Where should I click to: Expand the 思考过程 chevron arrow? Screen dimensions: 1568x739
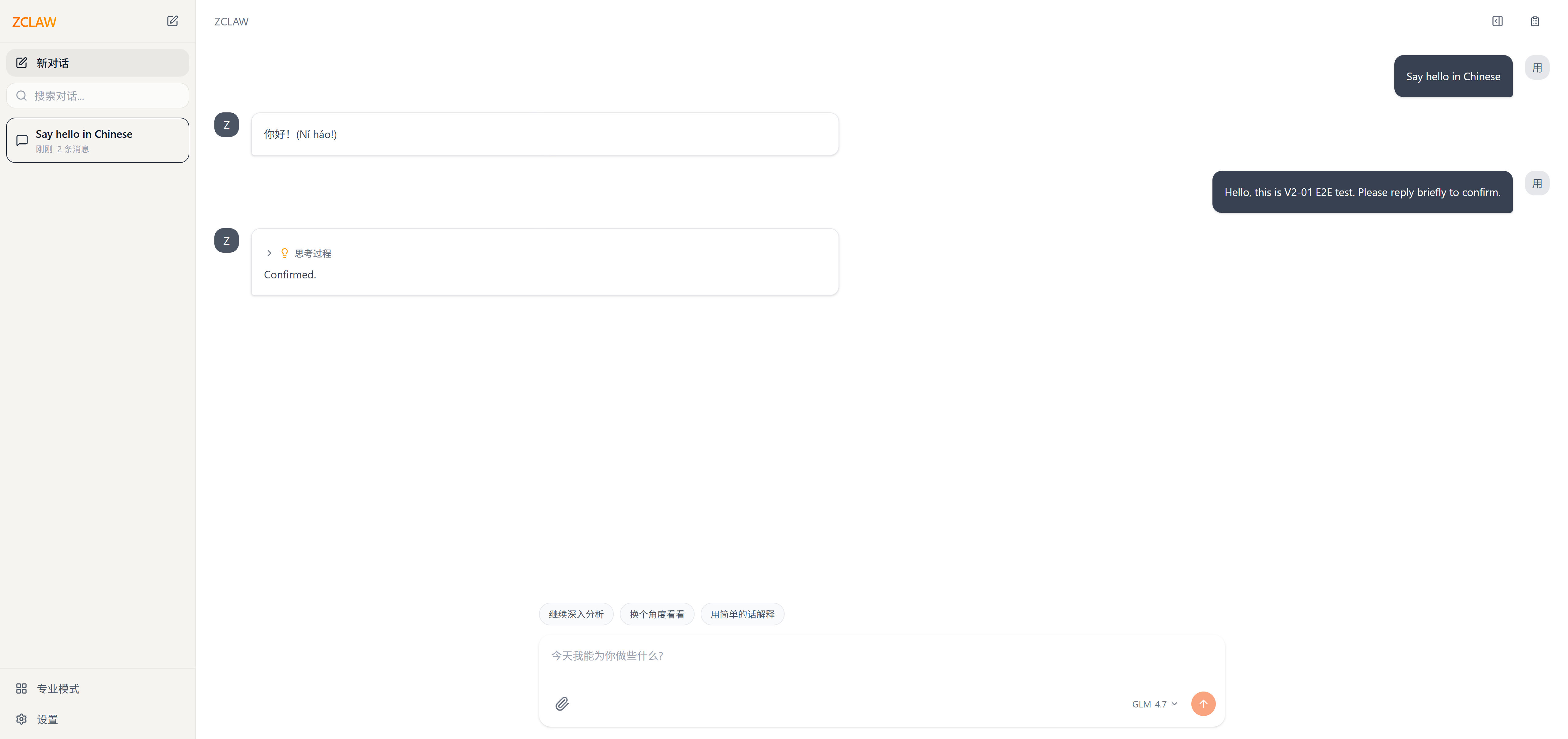point(269,253)
